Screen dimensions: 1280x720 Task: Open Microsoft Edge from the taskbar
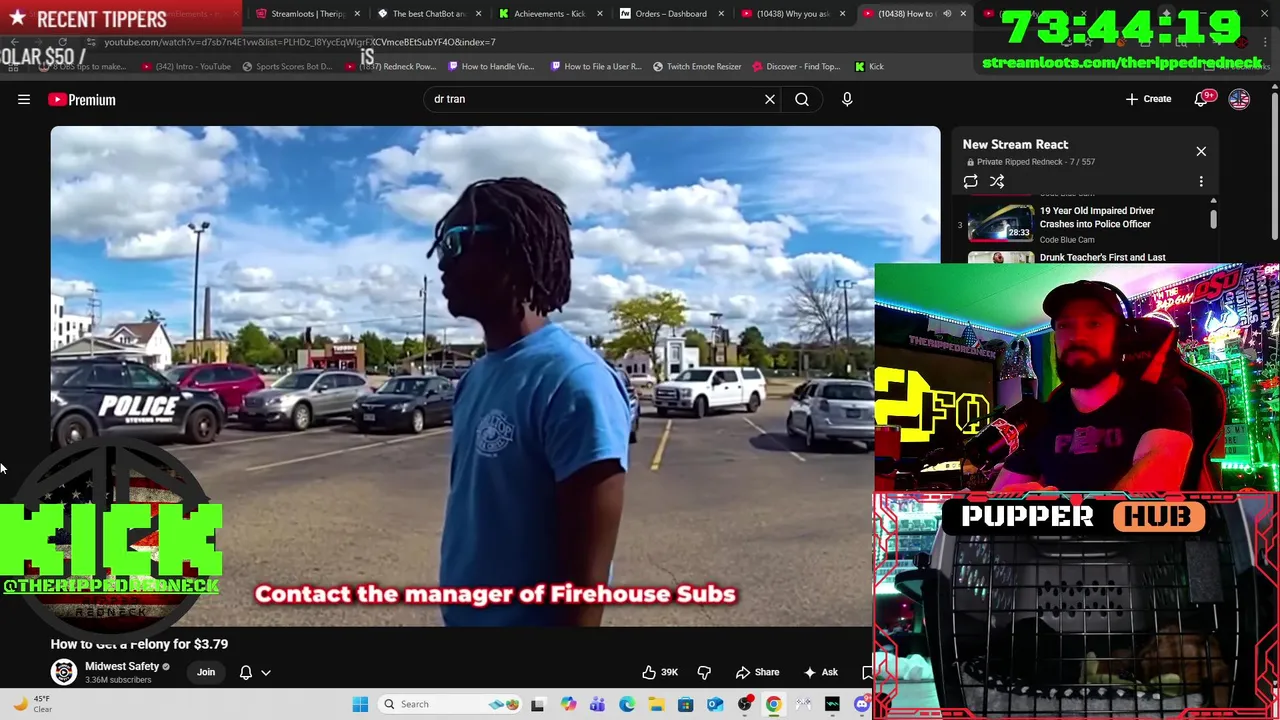click(x=627, y=704)
